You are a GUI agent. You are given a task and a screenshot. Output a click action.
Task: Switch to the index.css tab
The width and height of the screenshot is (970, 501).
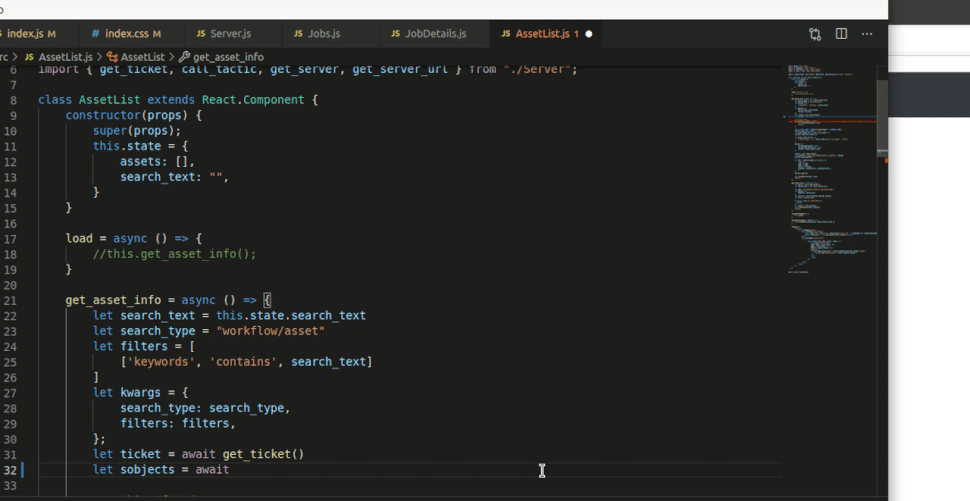(x=131, y=33)
